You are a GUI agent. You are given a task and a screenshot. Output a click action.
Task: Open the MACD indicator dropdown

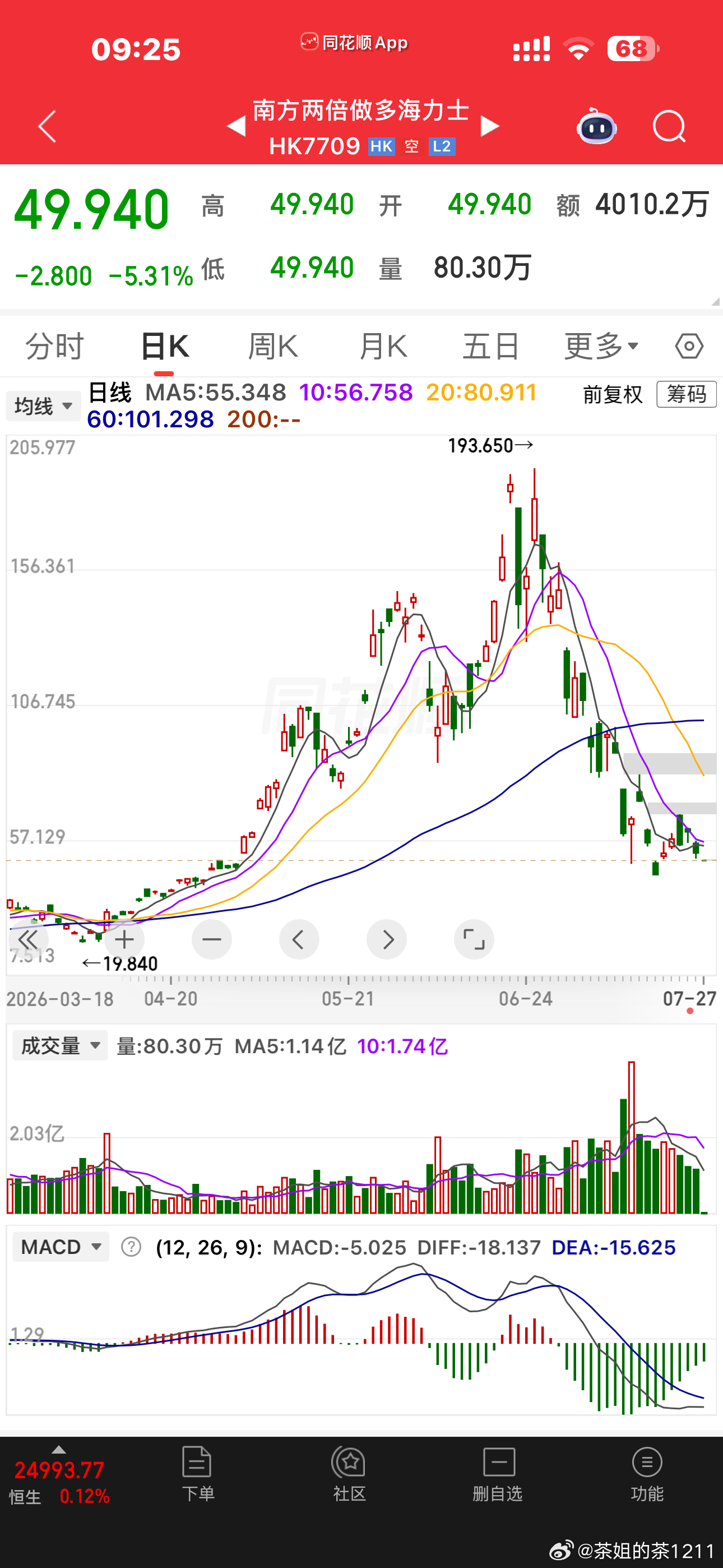(61, 1247)
